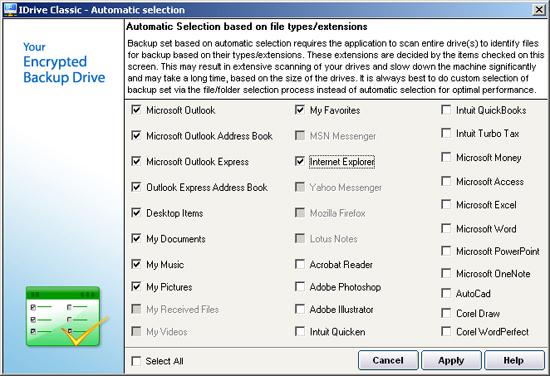The height and width of the screenshot is (376, 550).
Task: Apply the automatic selection
Action: tap(451, 360)
